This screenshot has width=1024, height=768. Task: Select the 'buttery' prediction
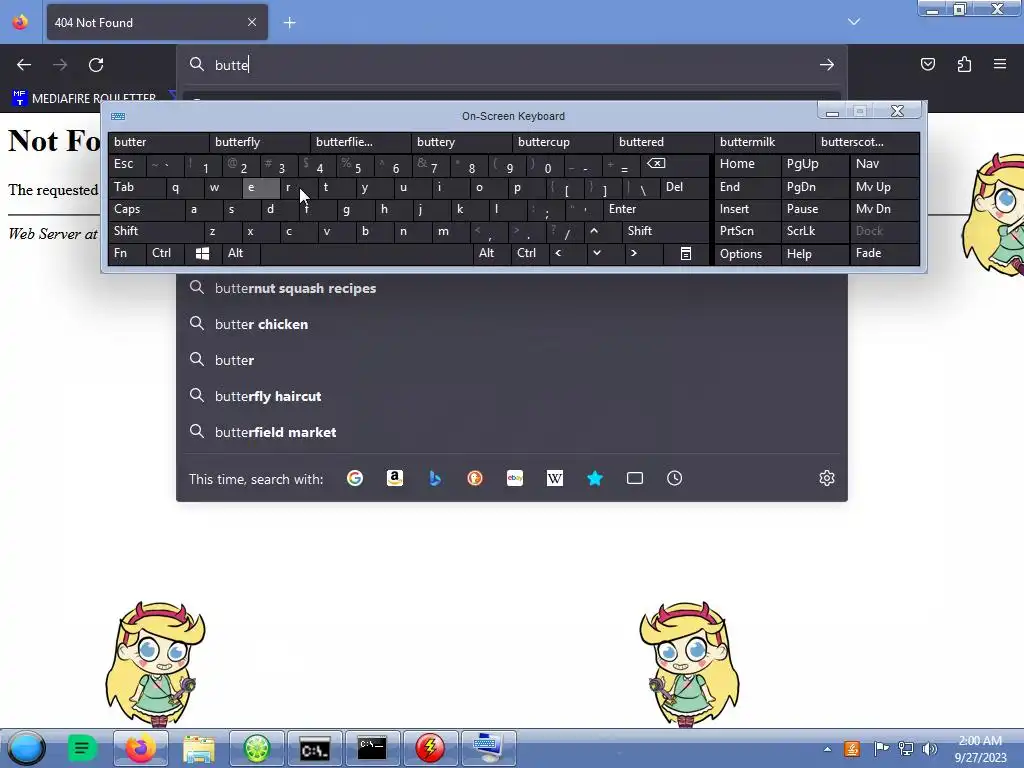[461, 142]
